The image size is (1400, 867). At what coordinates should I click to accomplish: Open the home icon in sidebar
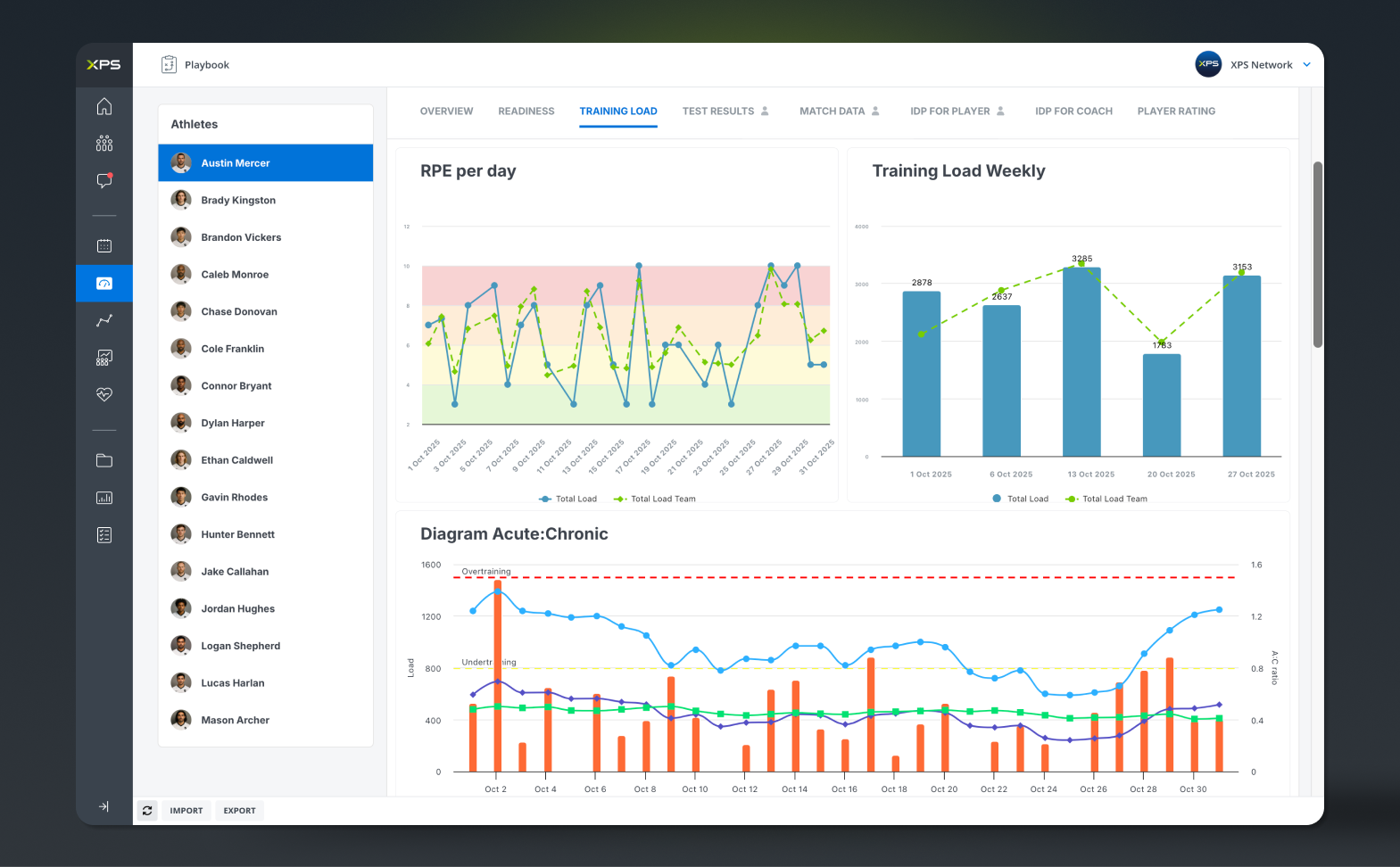coord(104,106)
